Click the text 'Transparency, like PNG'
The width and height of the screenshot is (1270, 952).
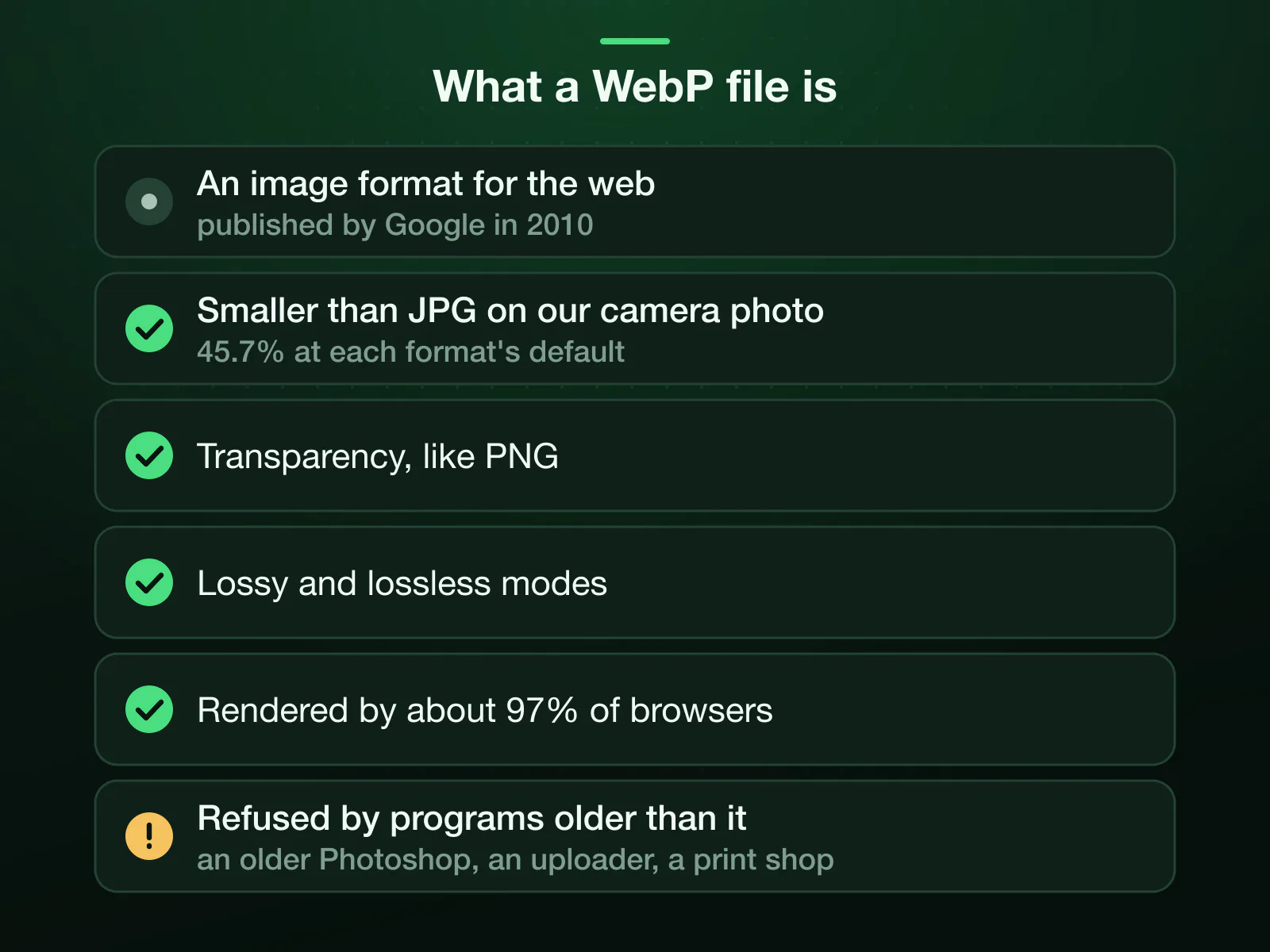378,457
